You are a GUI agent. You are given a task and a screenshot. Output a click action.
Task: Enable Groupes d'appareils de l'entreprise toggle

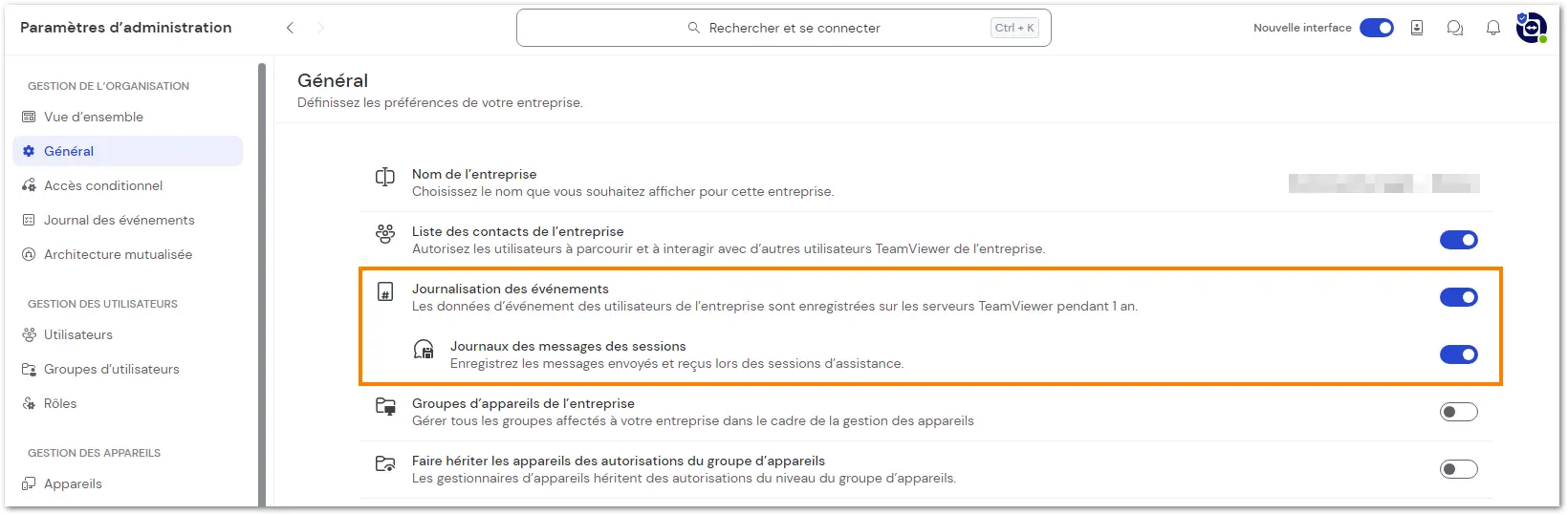click(x=1458, y=412)
